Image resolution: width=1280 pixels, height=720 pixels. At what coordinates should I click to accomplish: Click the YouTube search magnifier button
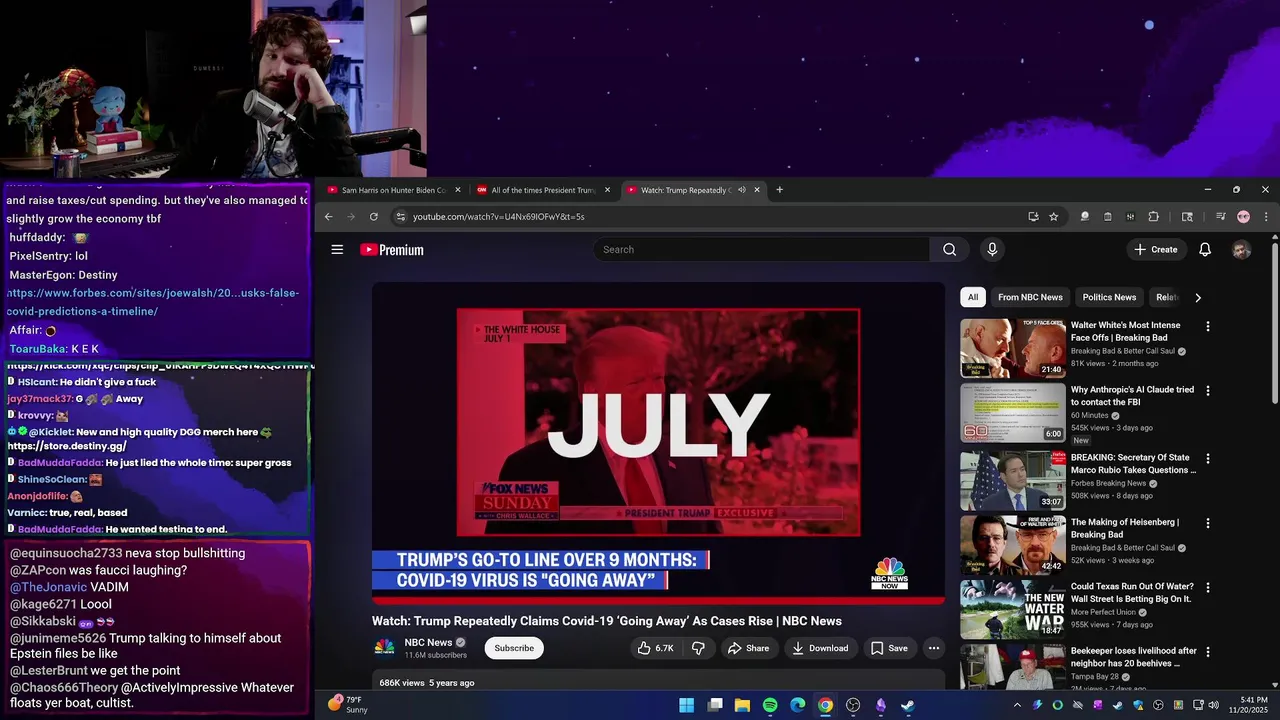[x=949, y=250]
